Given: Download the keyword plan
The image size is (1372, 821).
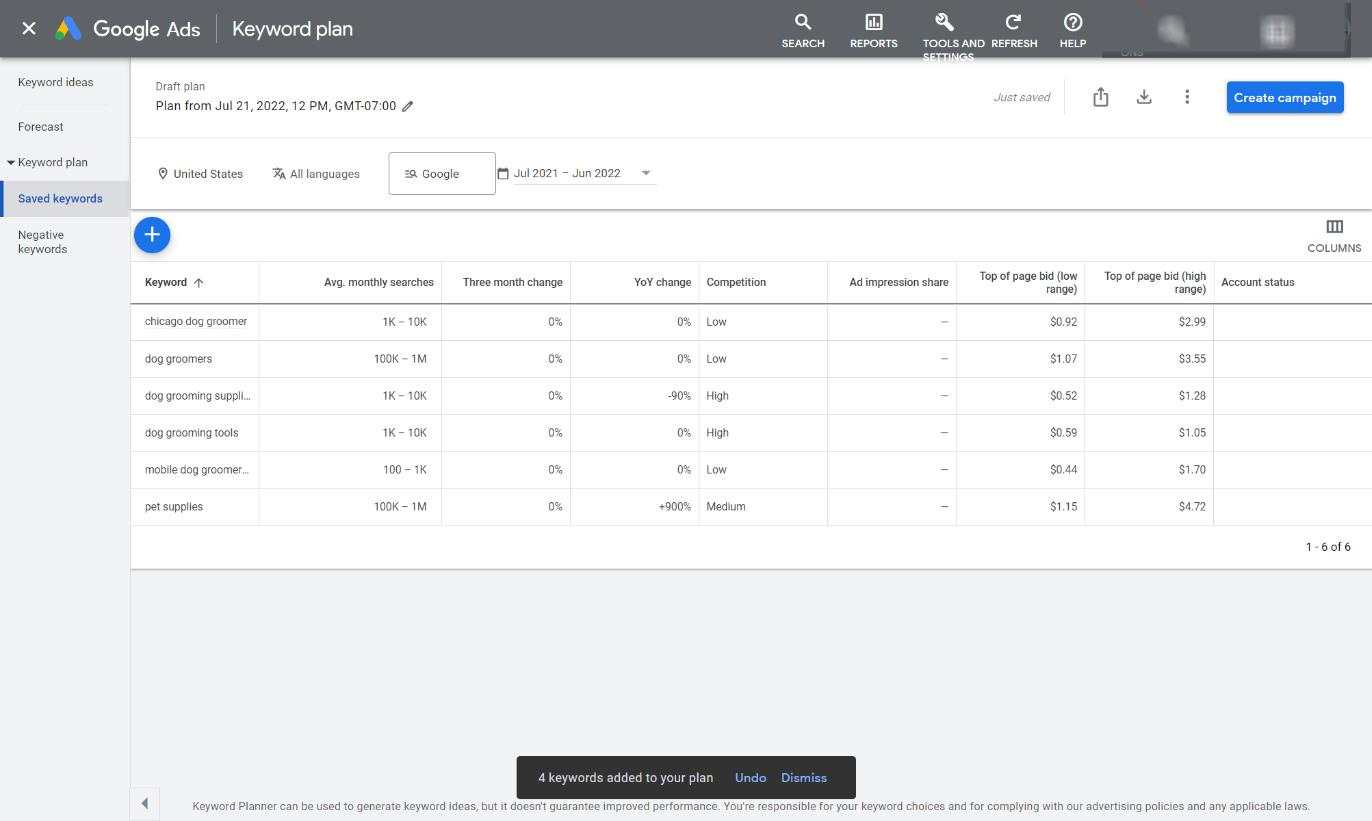Looking at the screenshot, I should click(x=1144, y=97).
